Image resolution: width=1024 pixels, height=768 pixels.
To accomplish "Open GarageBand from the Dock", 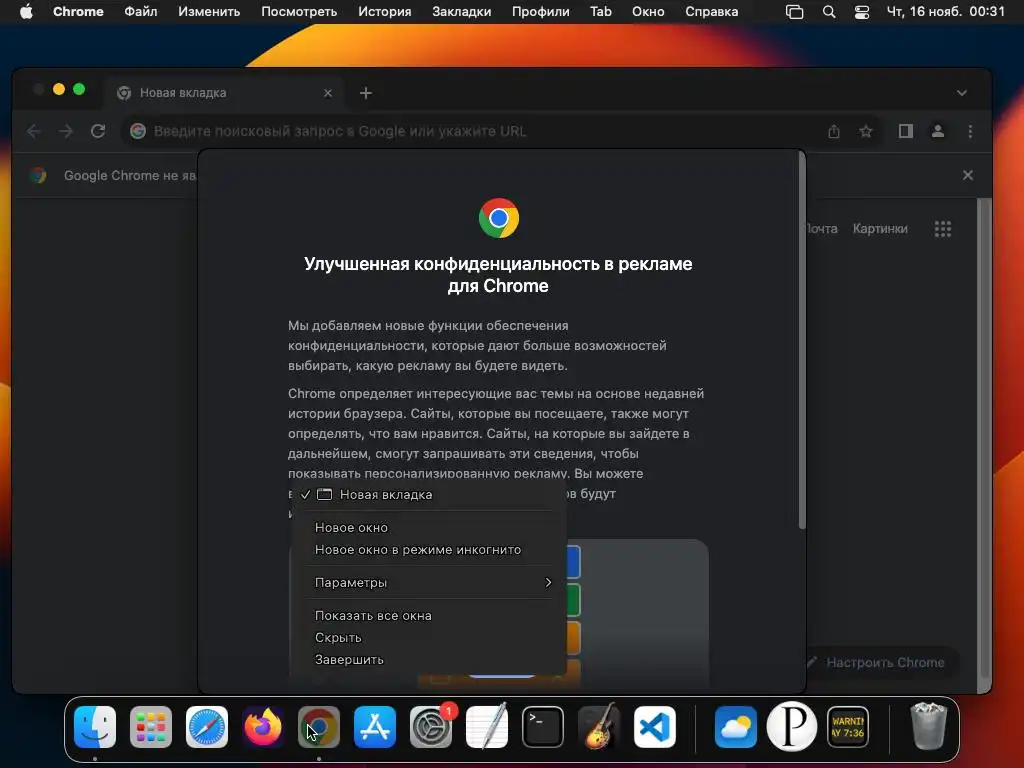I will (599, 727).
